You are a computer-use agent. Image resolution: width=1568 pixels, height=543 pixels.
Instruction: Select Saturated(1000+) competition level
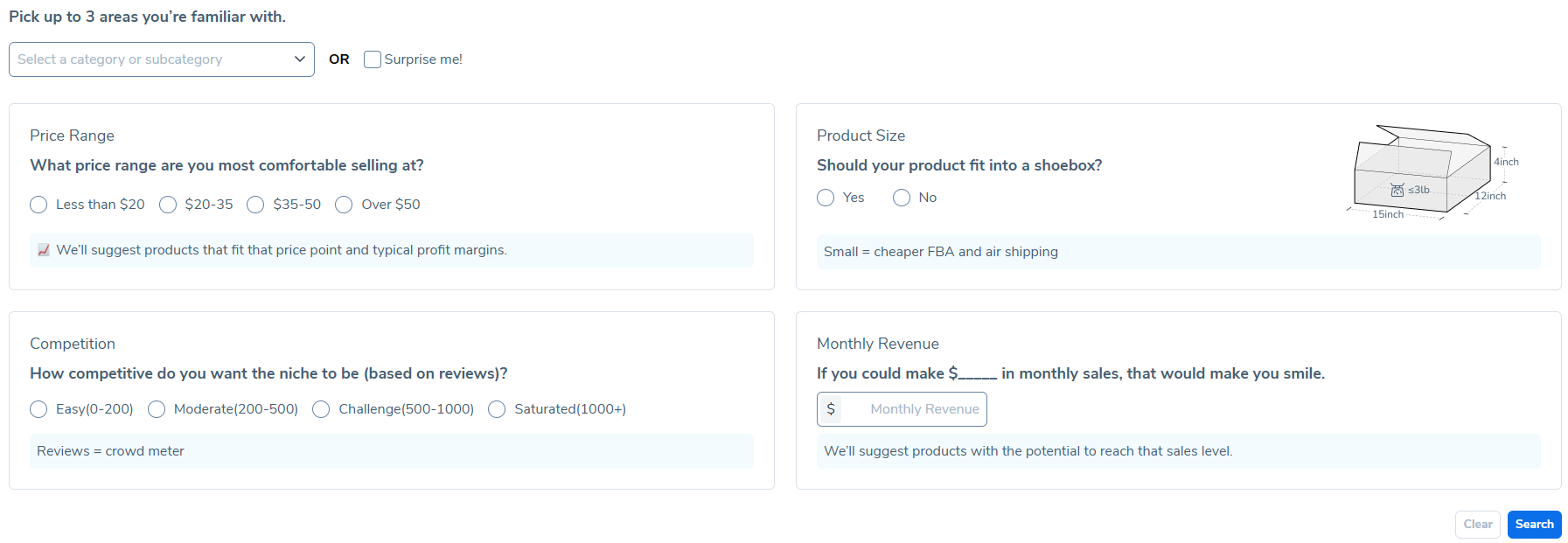click(x=497, y=409)
